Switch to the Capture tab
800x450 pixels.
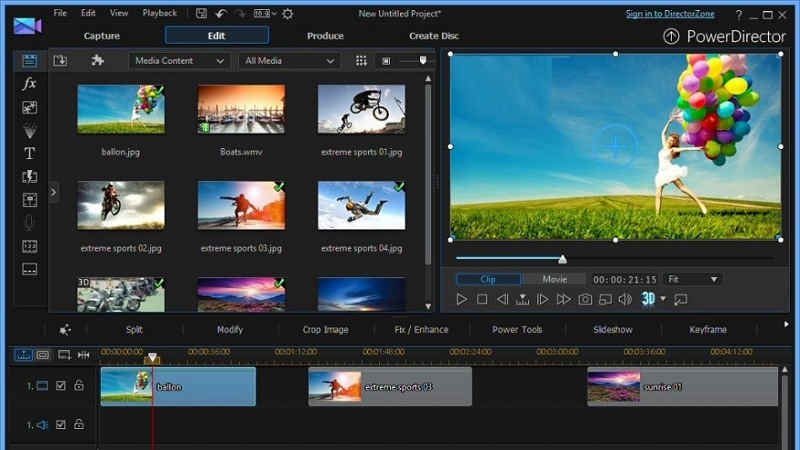102,36
